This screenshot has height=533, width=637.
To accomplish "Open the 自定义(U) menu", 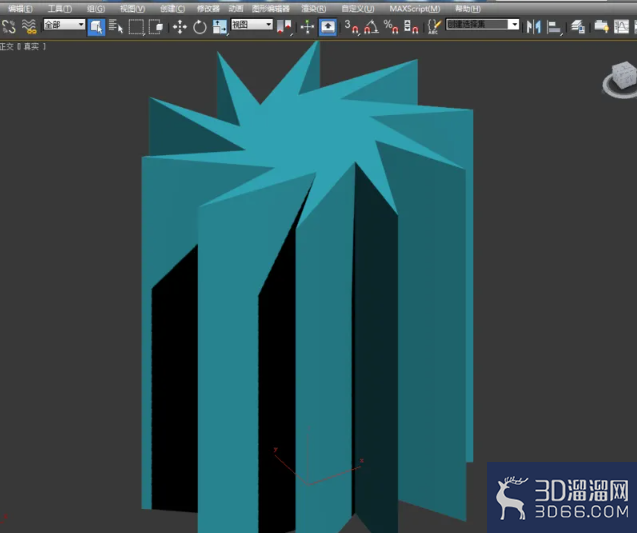I will click(x=358, y=9).
